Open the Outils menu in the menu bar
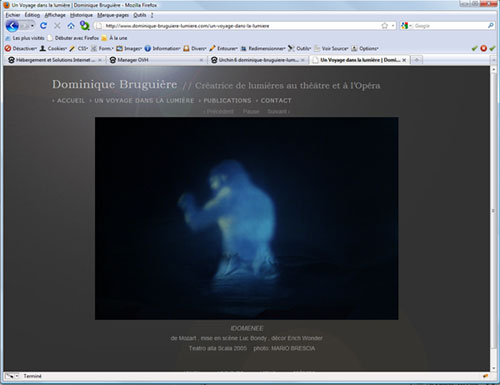Screen dimensions: 500x385 tap(140, 15)
